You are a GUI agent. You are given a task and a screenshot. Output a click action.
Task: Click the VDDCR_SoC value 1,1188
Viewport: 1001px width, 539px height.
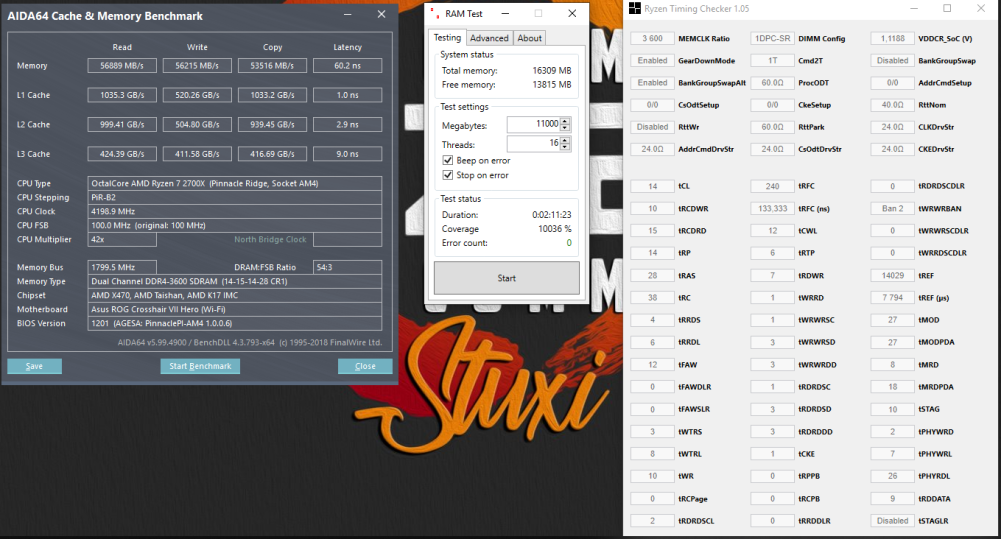[892, 38]
